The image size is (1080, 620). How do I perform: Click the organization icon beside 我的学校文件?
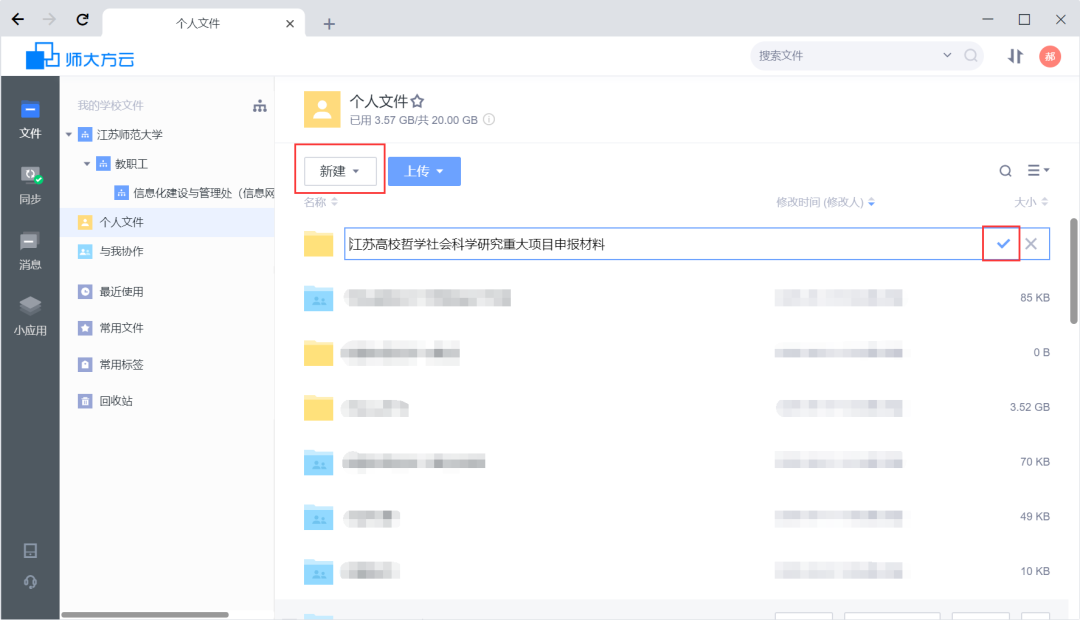259,104
